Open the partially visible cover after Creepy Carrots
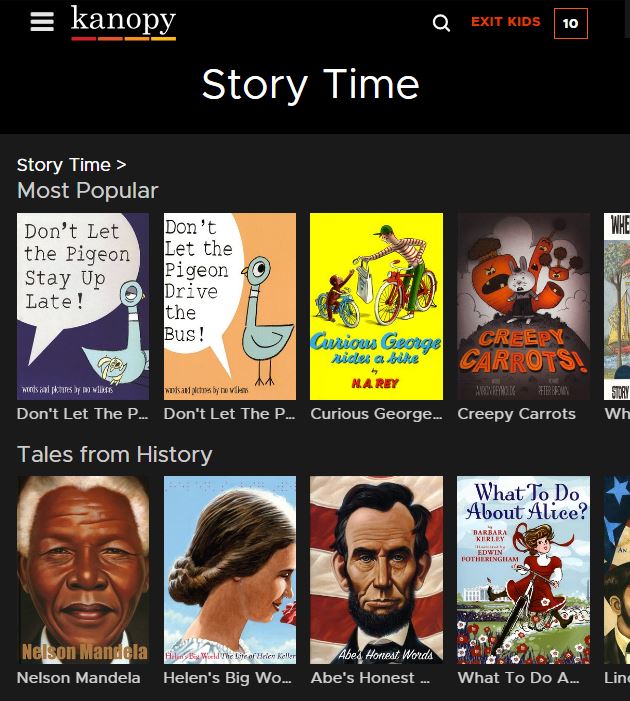Viewport: 630px width, 701px height. coord(617,306)
